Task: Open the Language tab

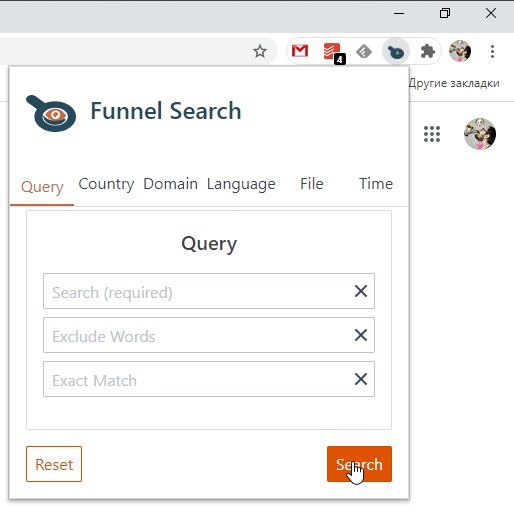Action: point(241,184)
